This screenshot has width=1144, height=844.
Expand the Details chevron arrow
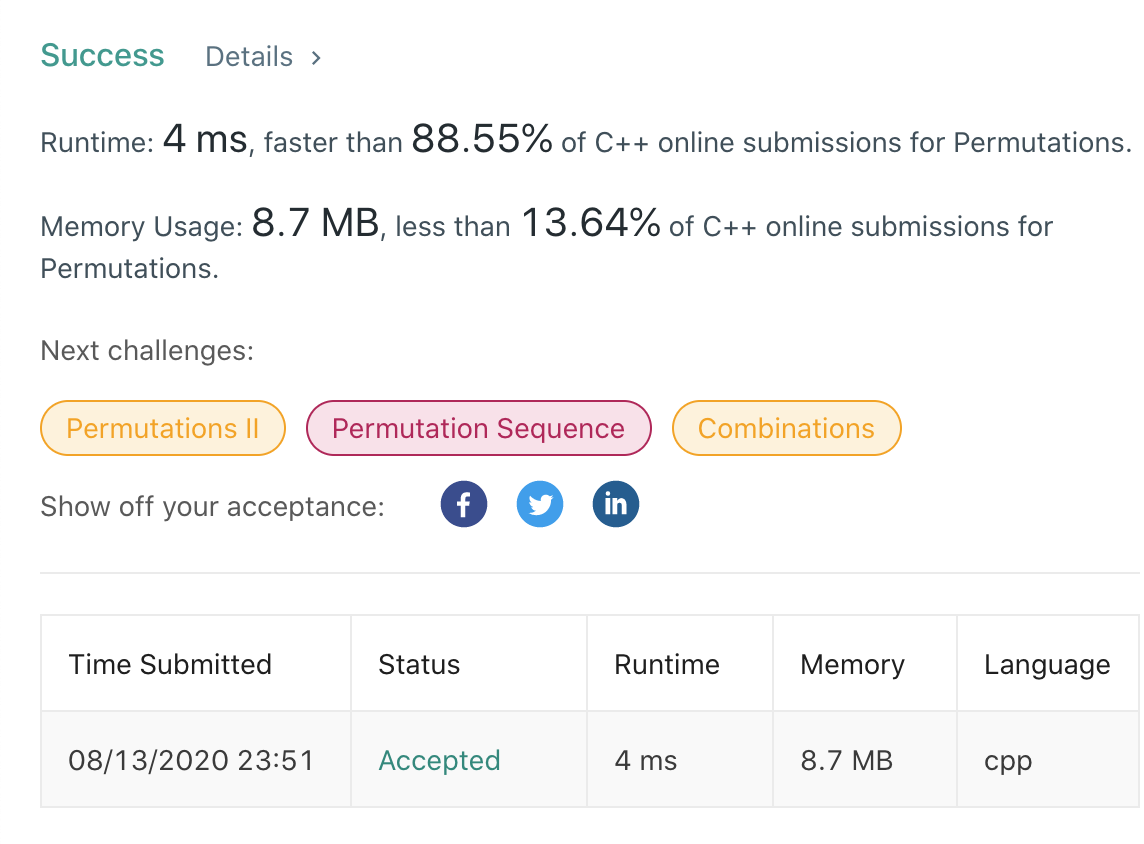pos(315,57)
